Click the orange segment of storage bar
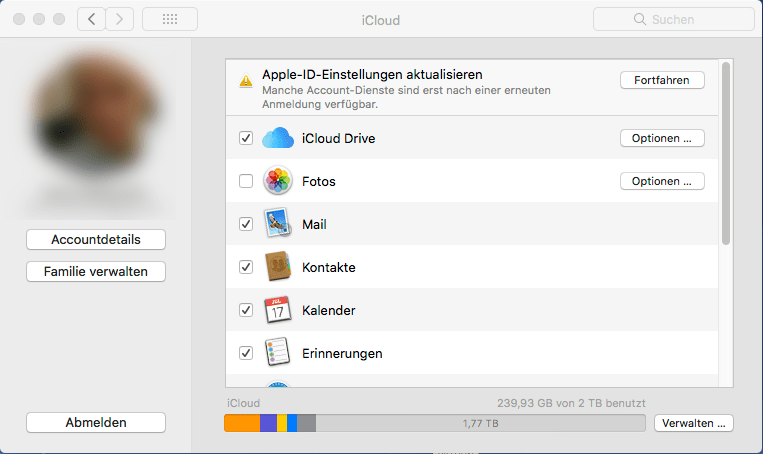Image resolution: width=763 pixels, height=454 pixels. 242,423
